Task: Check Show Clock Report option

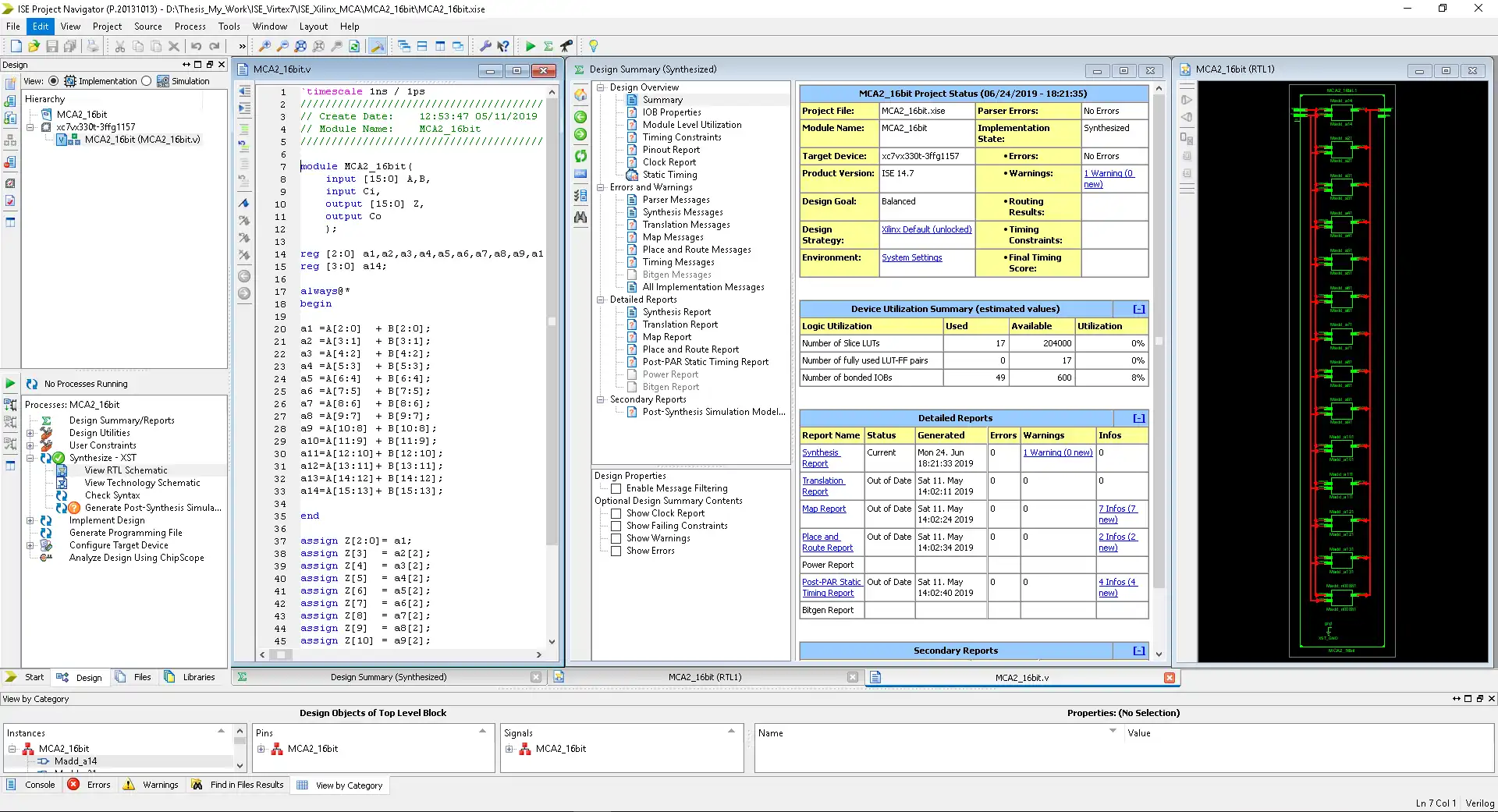Action: (616, 513)
